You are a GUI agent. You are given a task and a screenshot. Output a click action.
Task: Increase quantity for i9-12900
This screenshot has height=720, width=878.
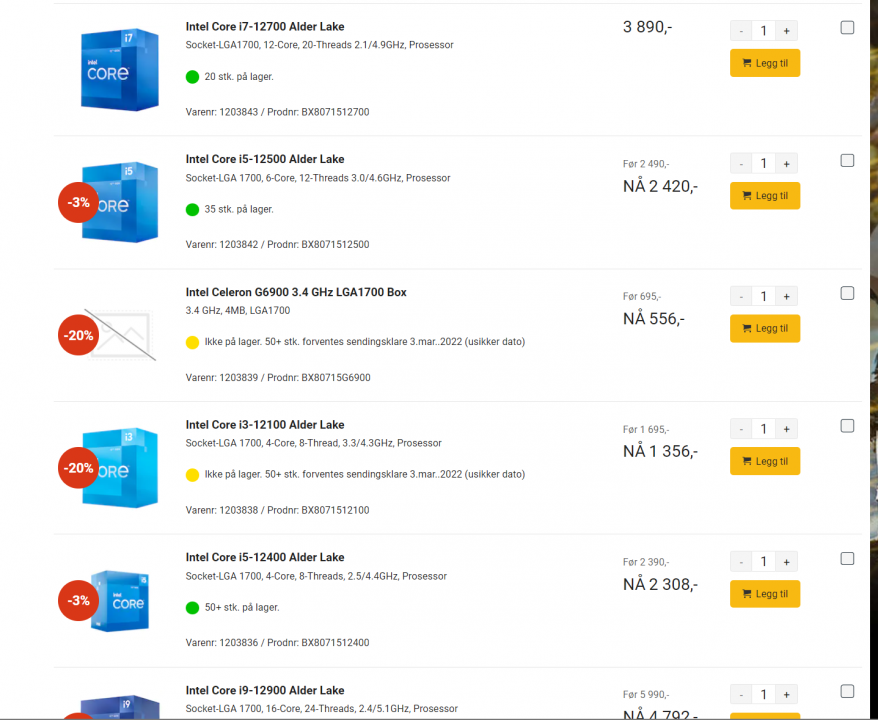click(x=786, y=694)
